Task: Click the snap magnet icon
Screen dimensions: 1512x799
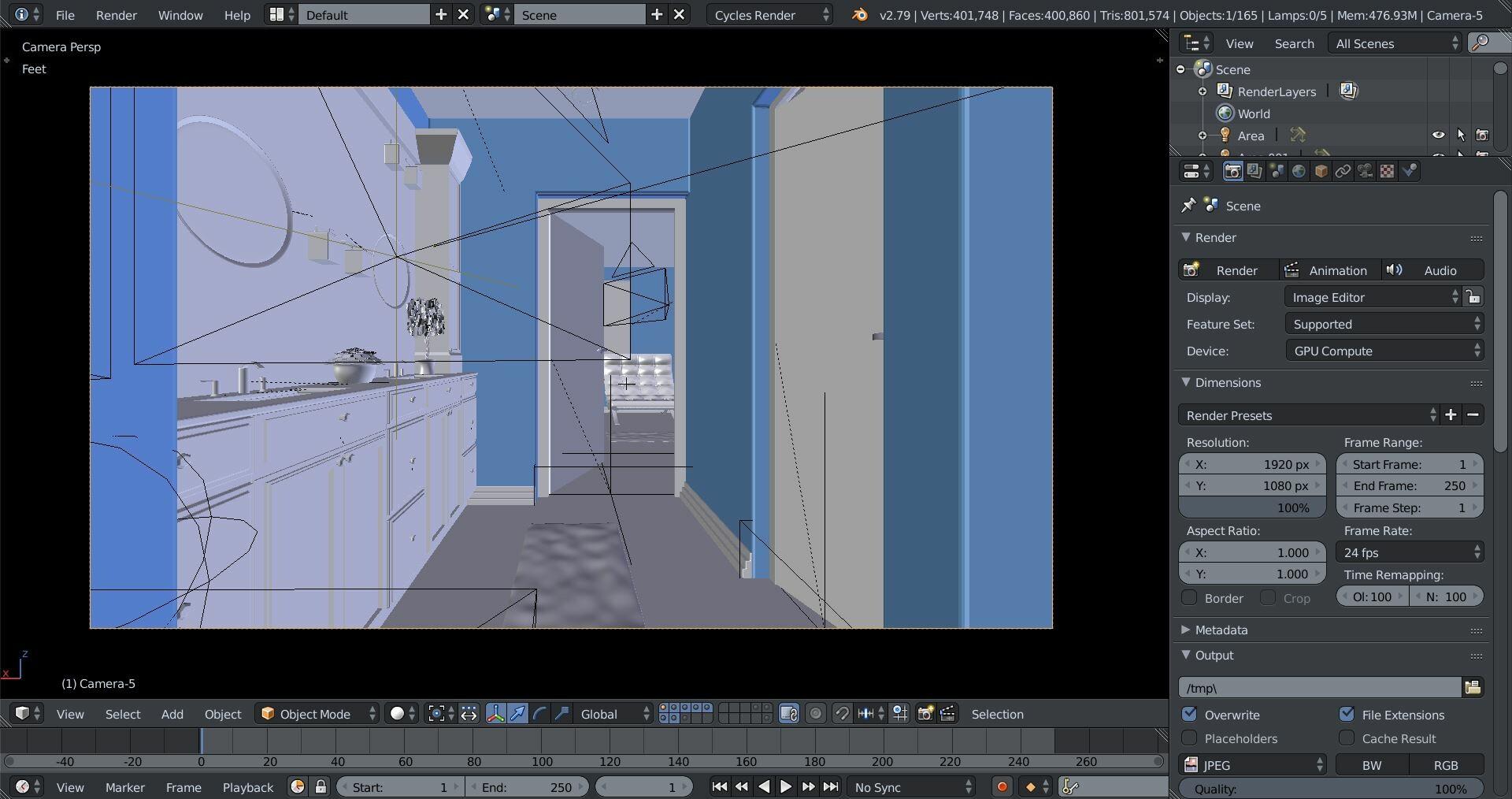Action: [842, 714]
